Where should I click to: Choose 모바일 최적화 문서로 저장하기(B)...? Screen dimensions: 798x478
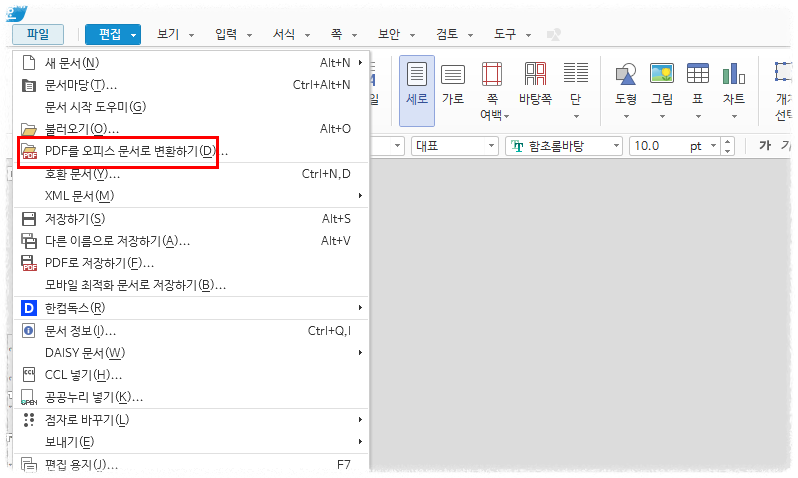click(x=191, y=285)
